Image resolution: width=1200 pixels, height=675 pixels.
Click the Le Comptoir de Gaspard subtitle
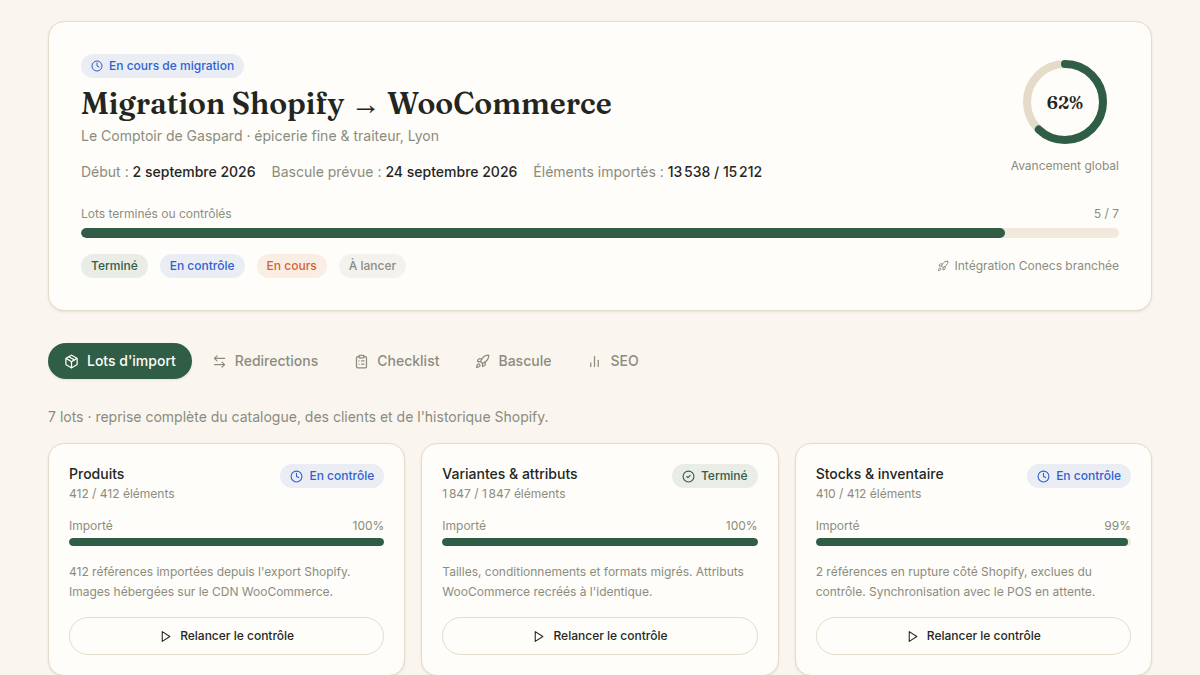pos(260,136)
